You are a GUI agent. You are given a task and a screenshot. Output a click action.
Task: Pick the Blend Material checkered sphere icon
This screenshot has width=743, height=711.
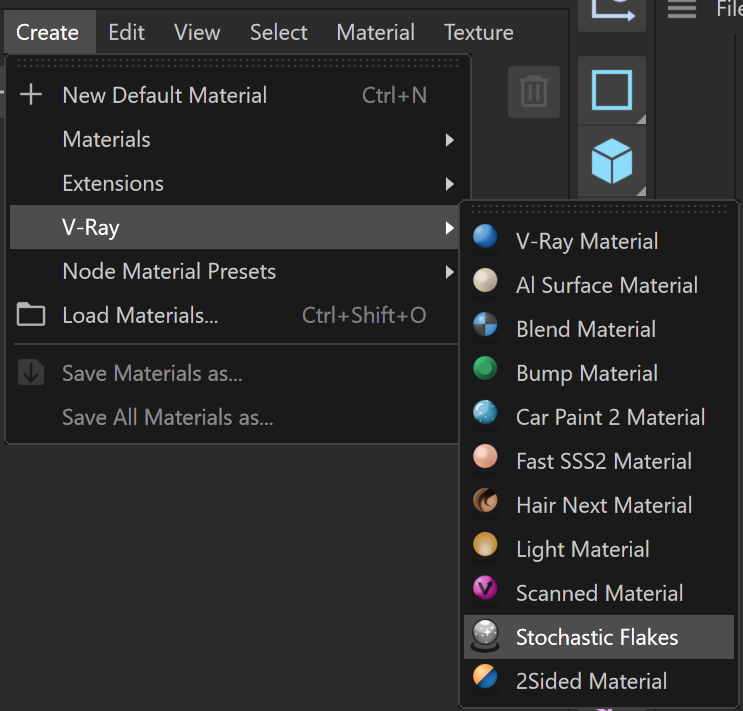(485, 325)
